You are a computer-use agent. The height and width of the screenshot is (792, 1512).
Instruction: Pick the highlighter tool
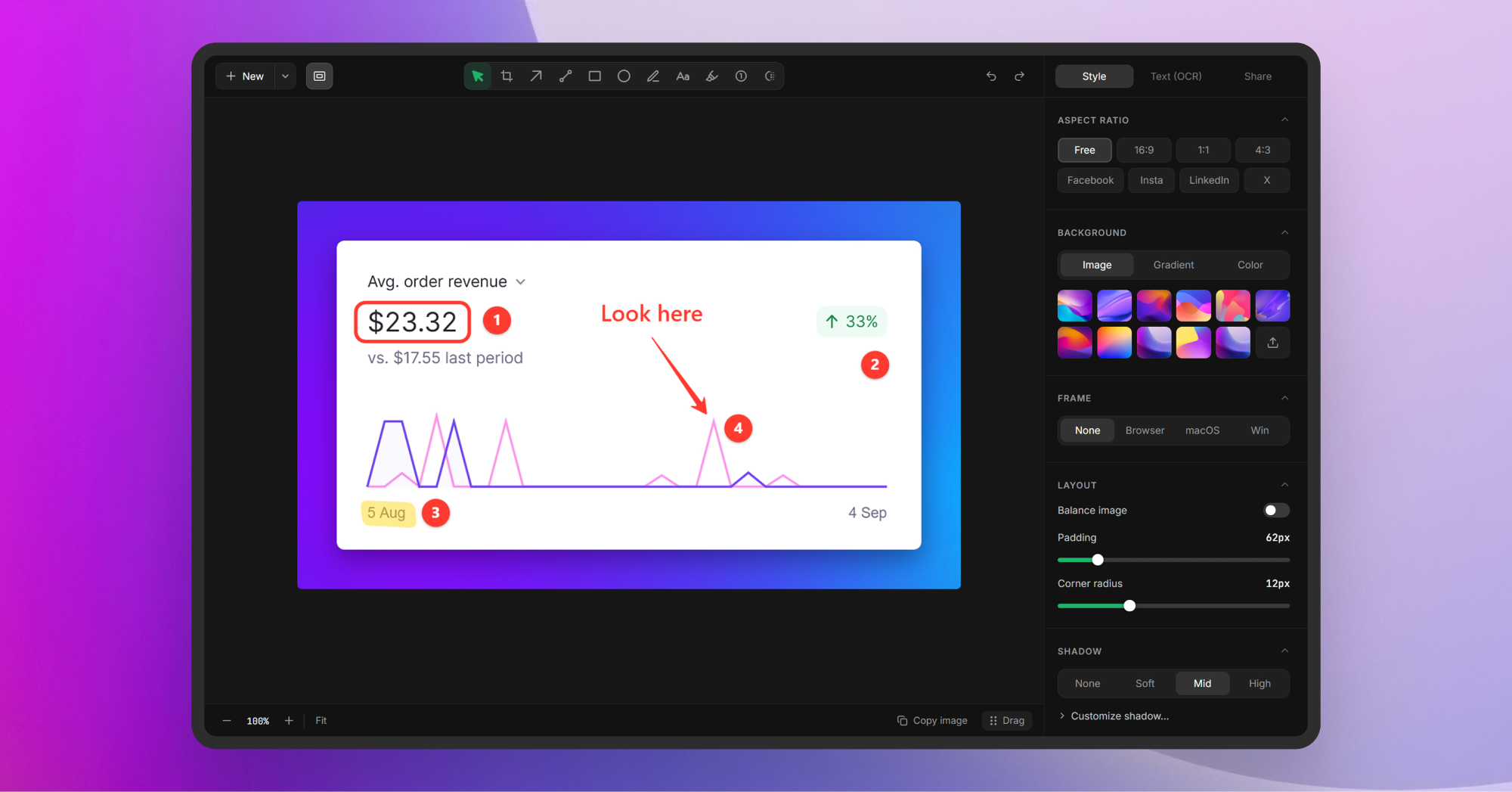(712, 76)
